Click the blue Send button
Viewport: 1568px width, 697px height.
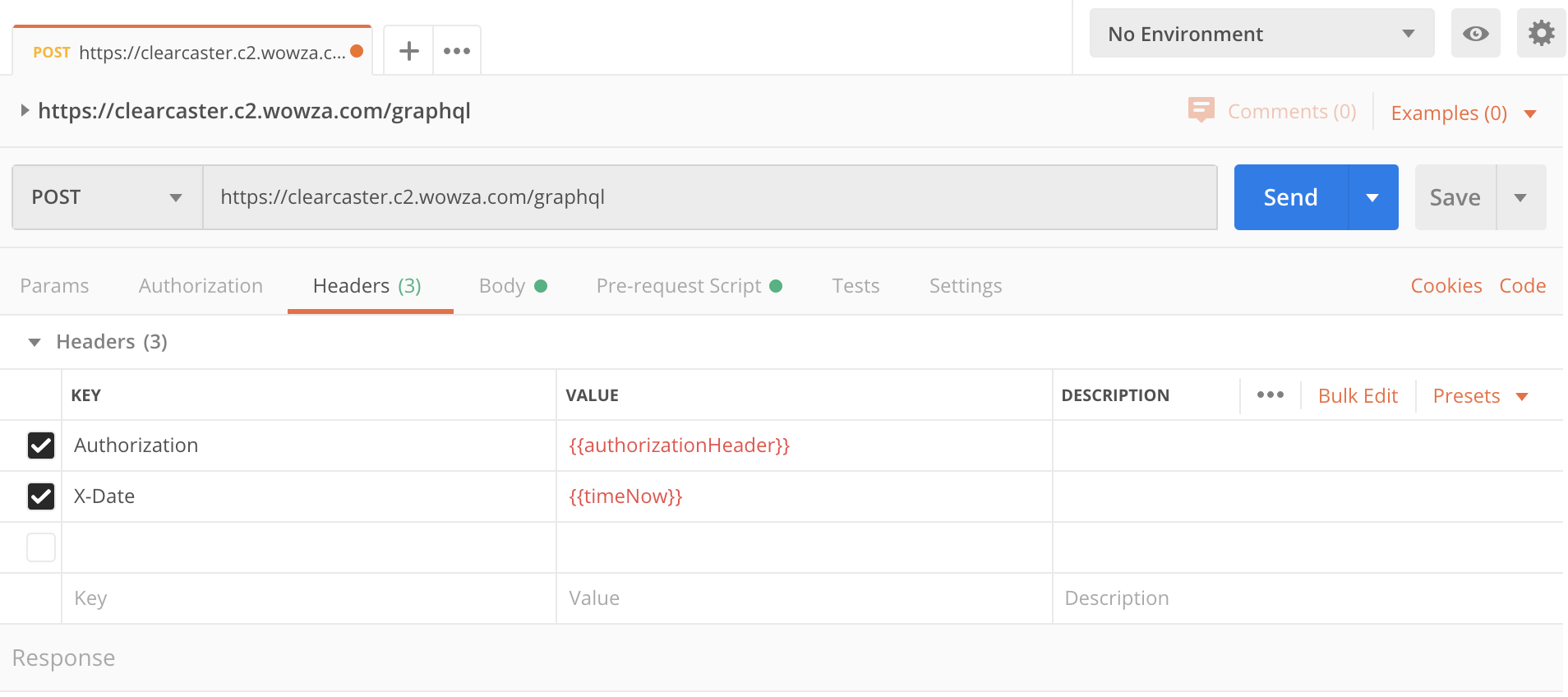1291,197
